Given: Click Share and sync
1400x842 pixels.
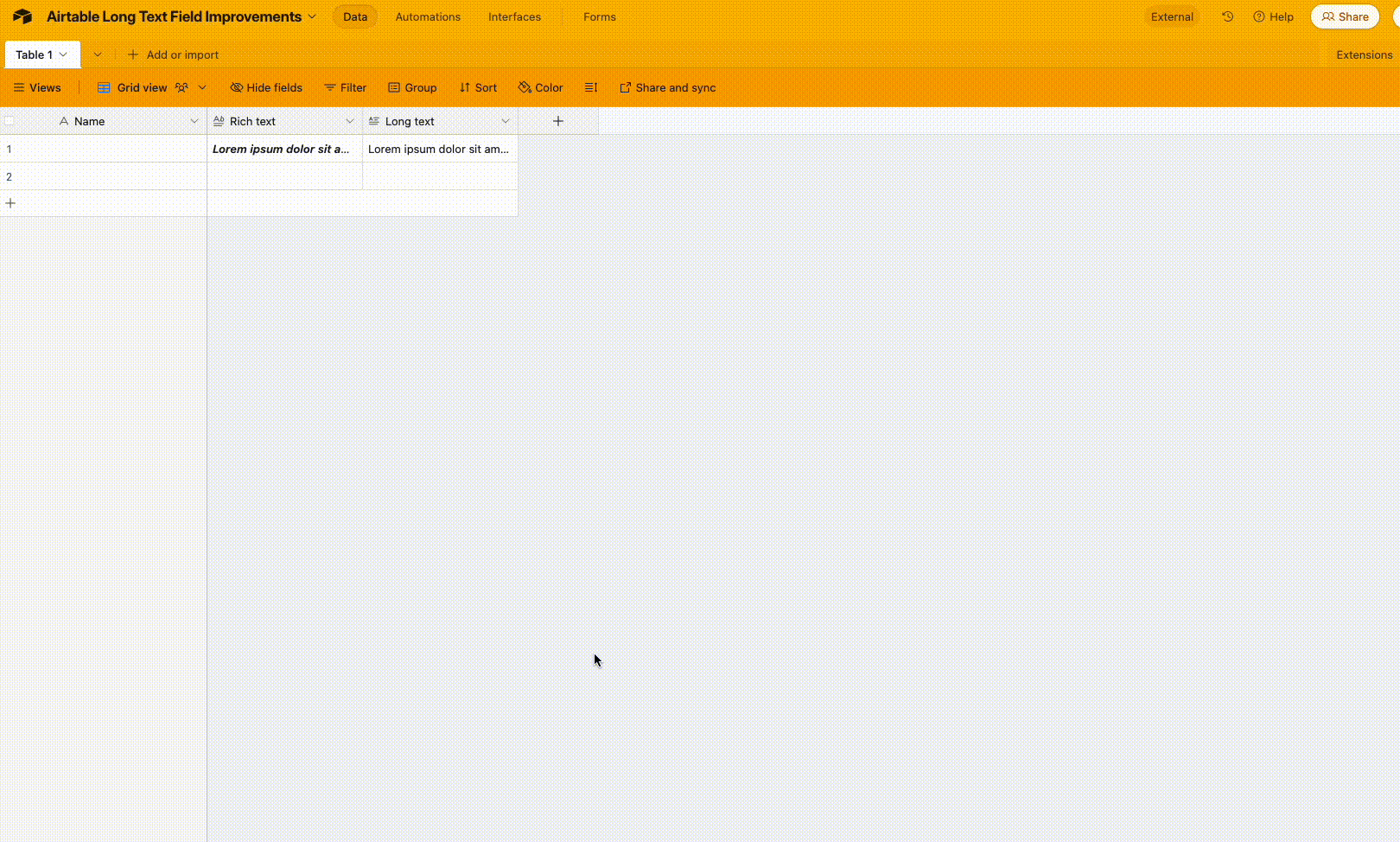Looking at the screenshot, I should click(667, 87).
